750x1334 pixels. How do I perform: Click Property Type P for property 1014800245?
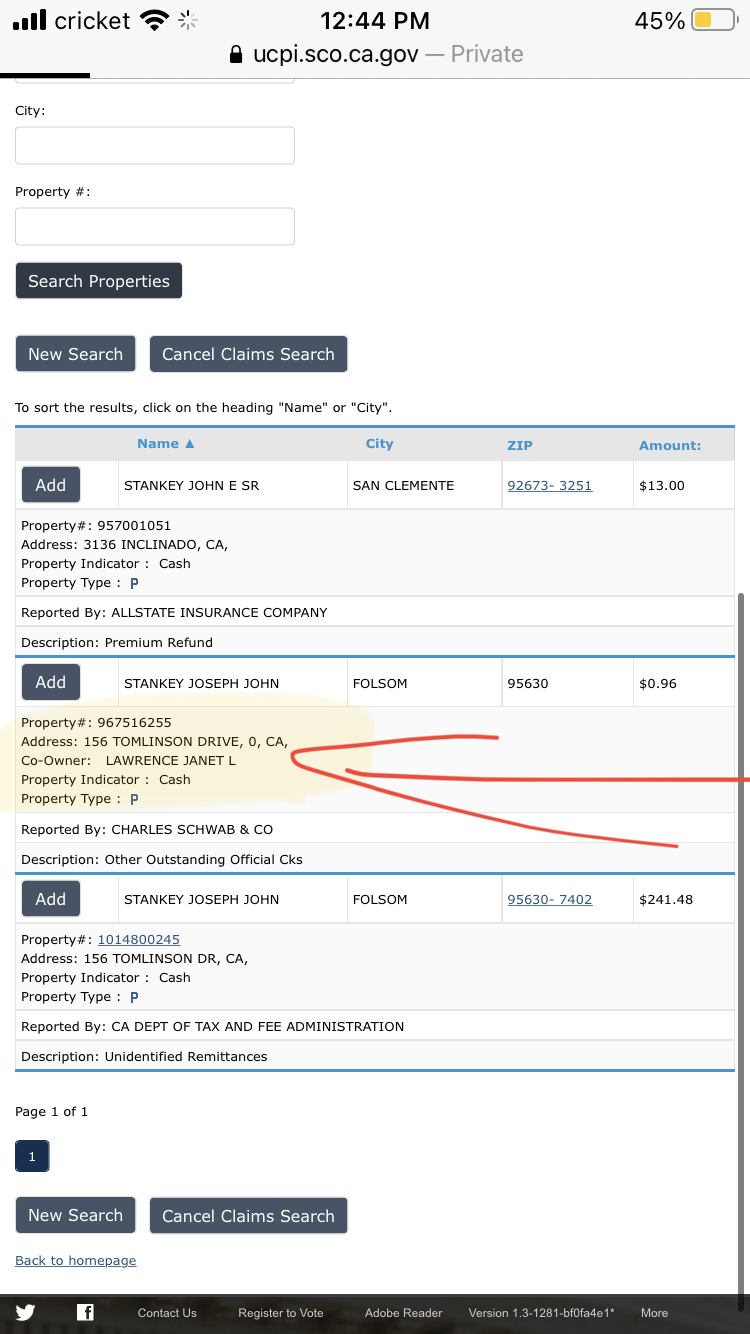[x=134, y=997]
